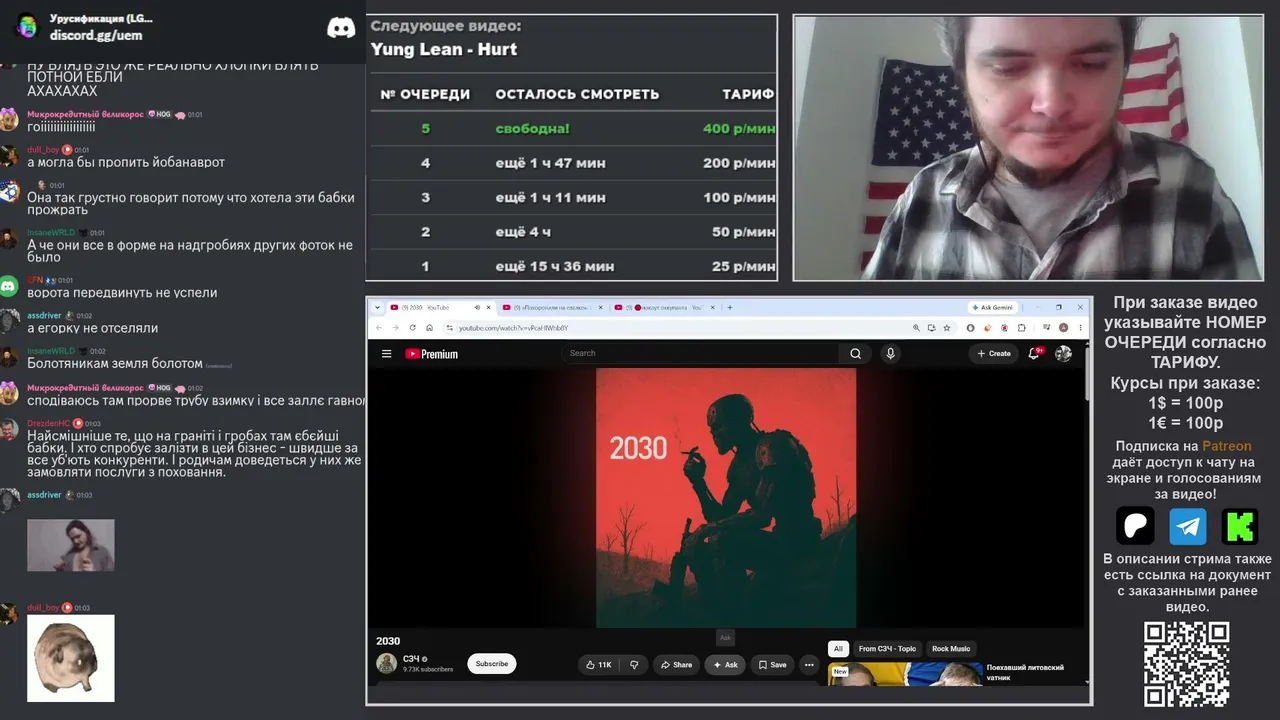Click DresdenHC's username in chat
Image resolution: width=1280 pixels, height=720 pixels.
[x=48, y=424]
